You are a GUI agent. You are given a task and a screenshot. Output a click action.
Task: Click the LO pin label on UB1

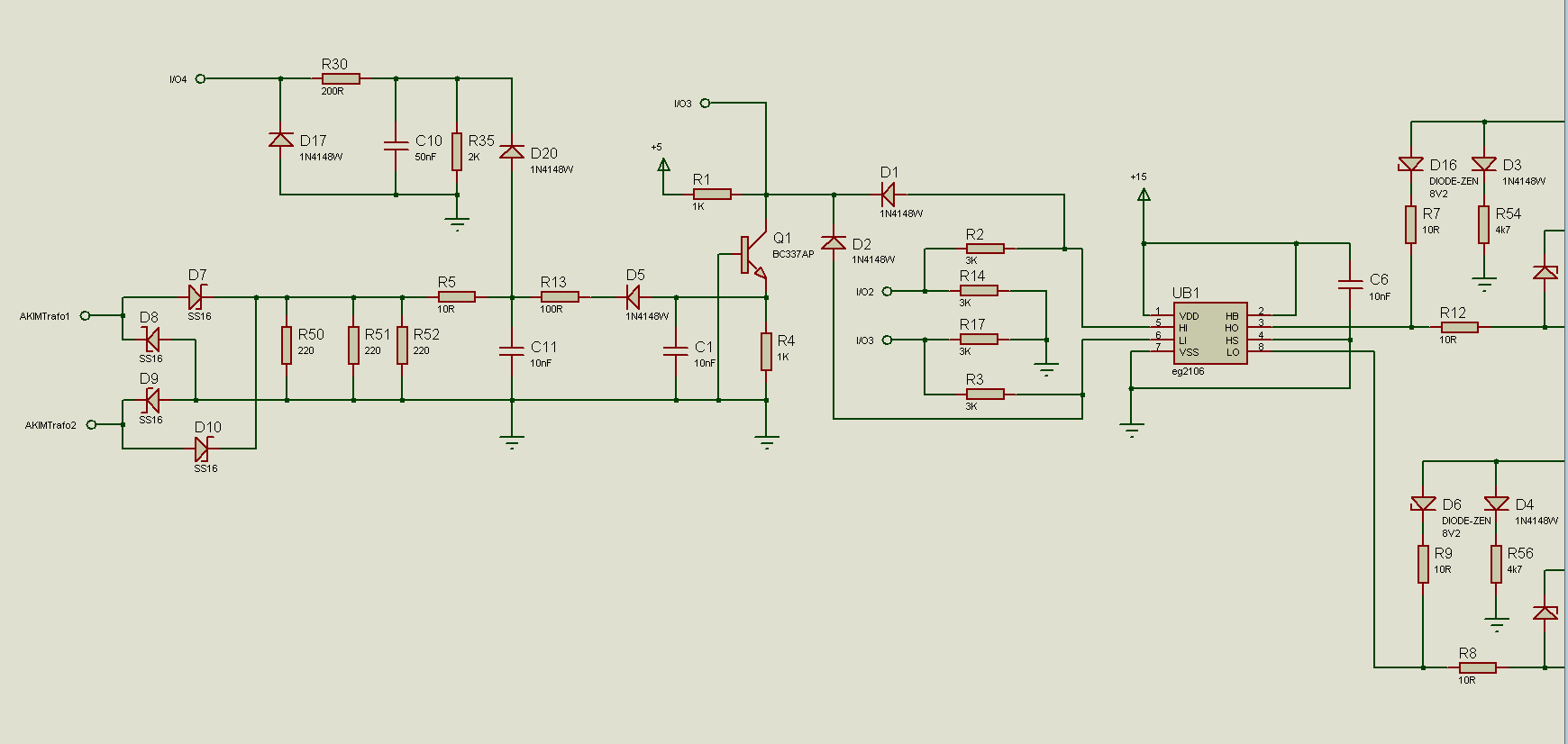click(1232, 352)
